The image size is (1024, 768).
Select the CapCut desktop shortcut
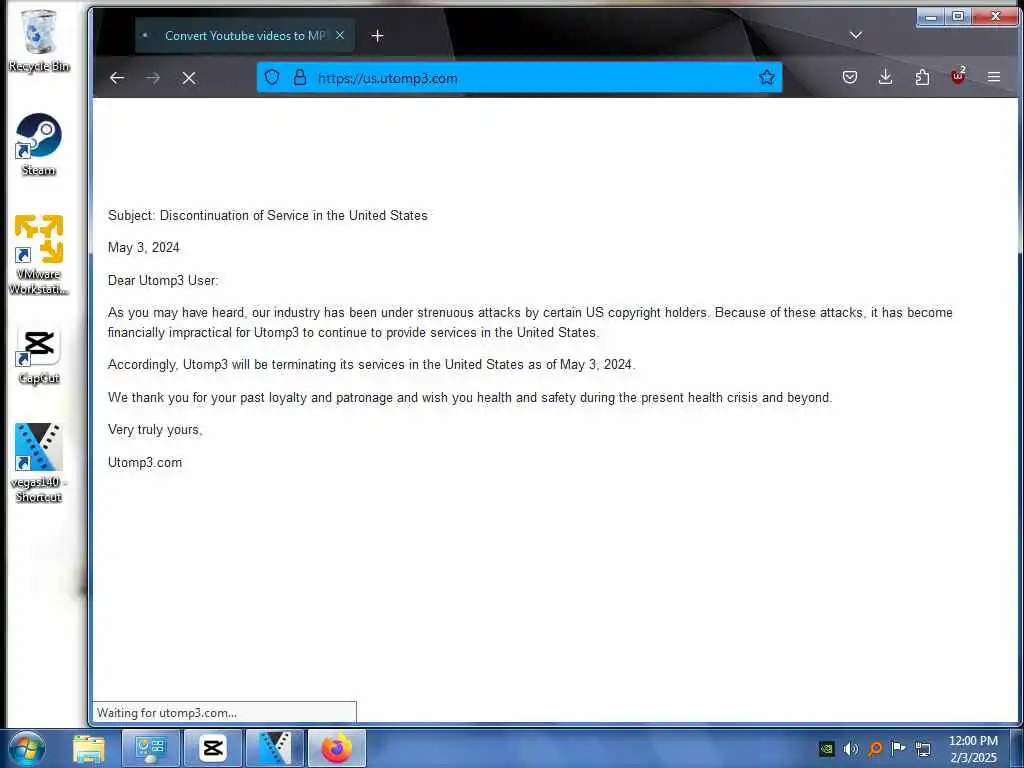point(39,356)
